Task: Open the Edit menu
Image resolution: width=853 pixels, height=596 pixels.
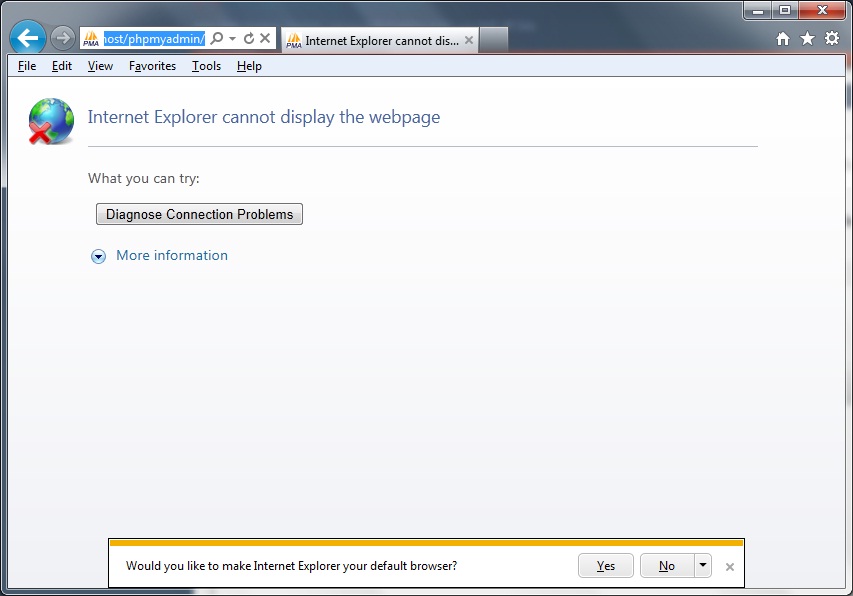Action: 62,66
